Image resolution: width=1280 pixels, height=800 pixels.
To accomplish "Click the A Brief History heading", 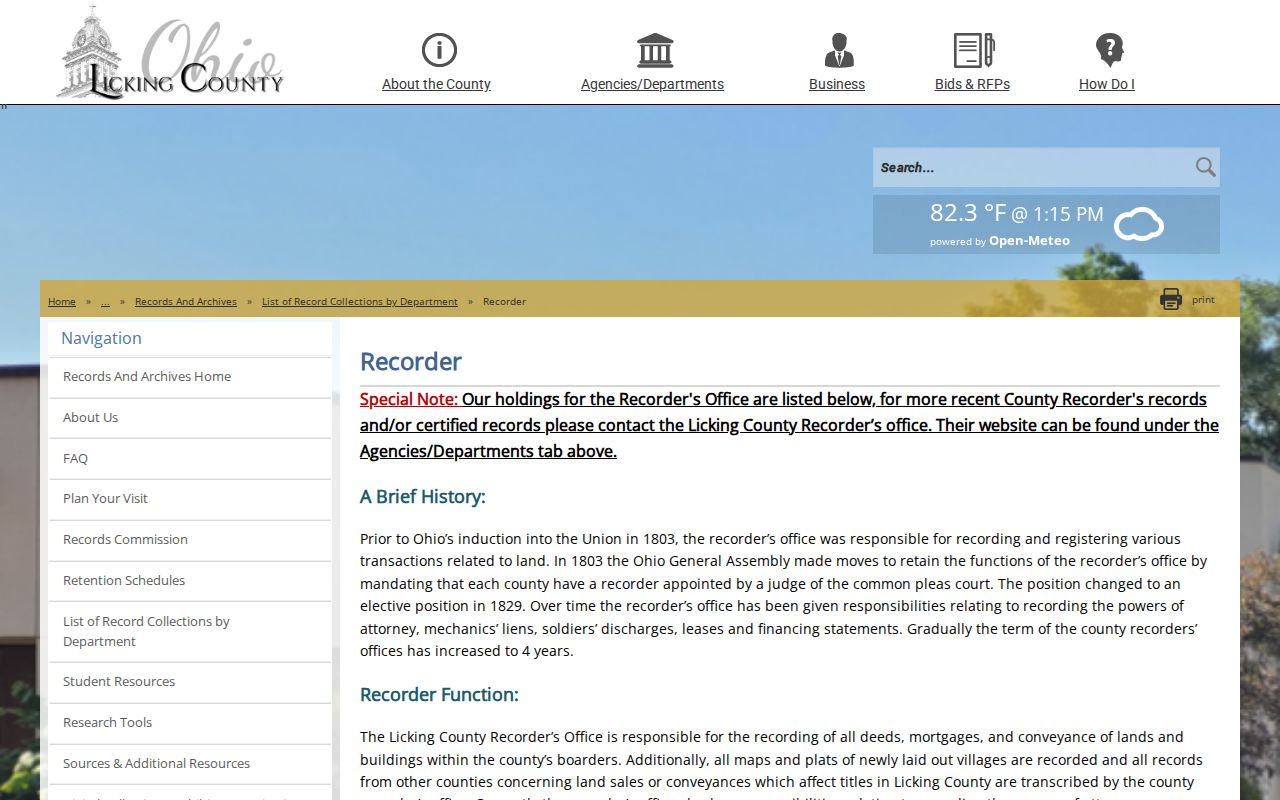I will pos(423,497).
